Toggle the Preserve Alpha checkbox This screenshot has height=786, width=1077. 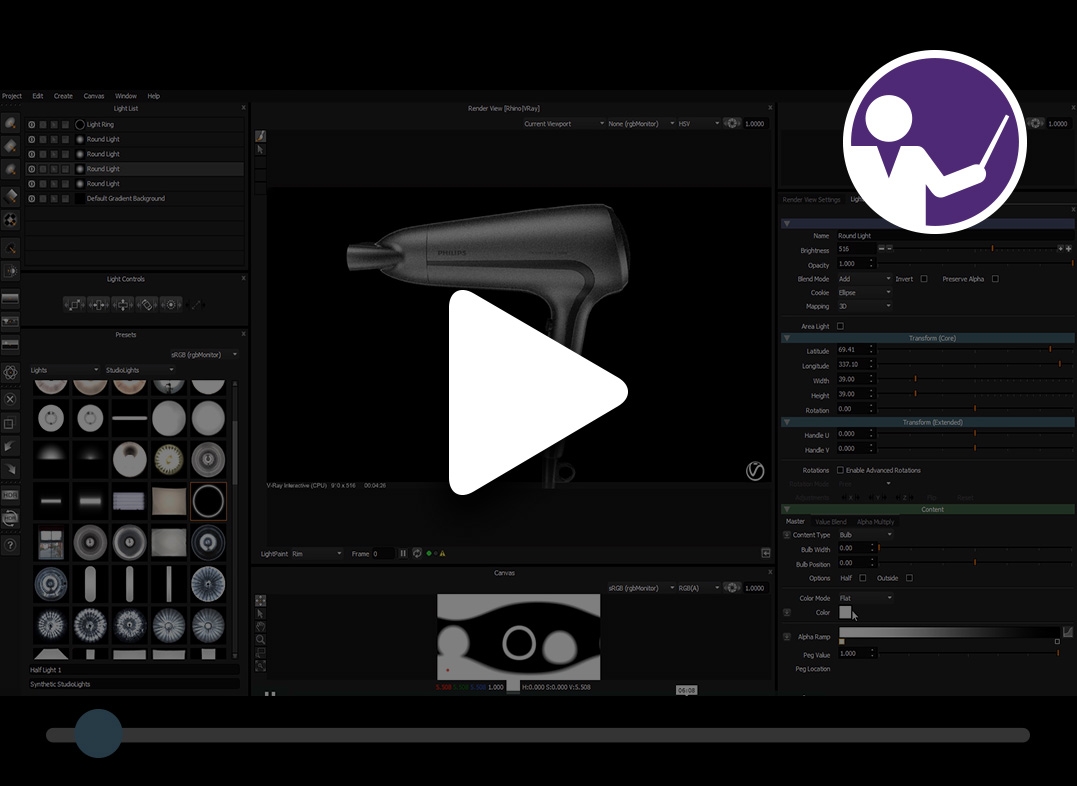click(995, 279)
